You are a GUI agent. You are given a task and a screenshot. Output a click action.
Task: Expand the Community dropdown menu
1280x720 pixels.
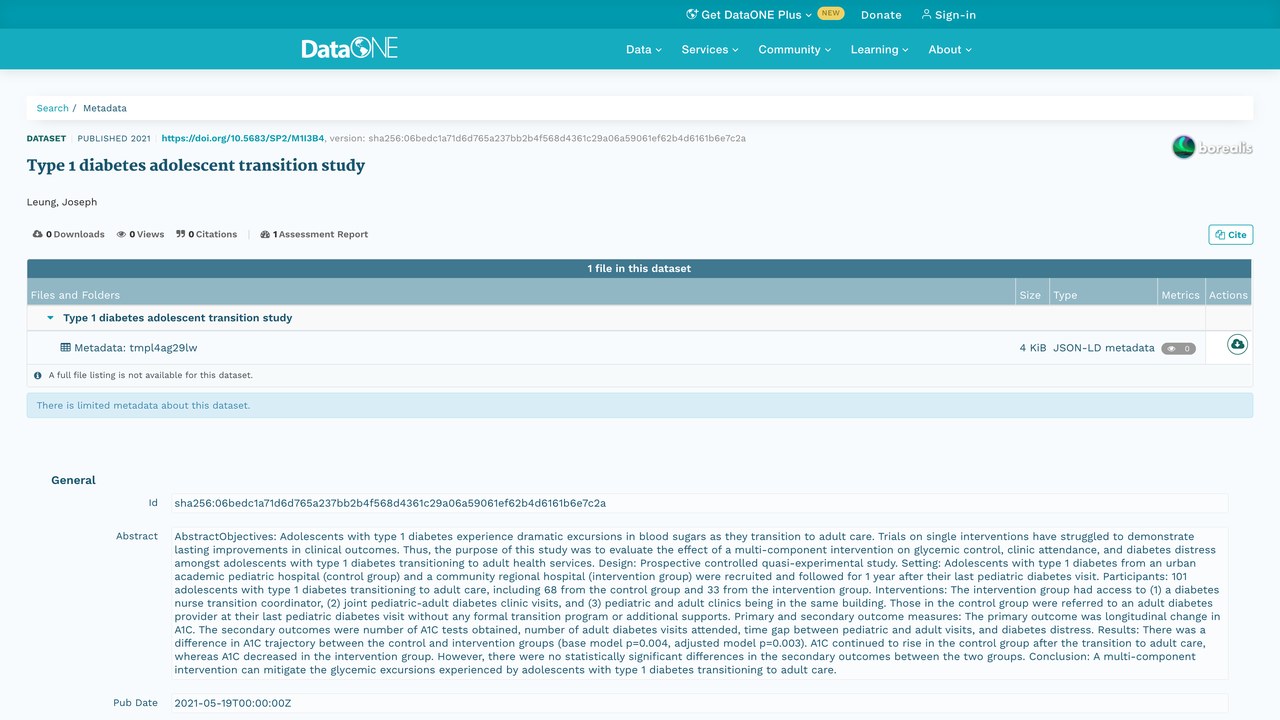(x=795, y=49)
